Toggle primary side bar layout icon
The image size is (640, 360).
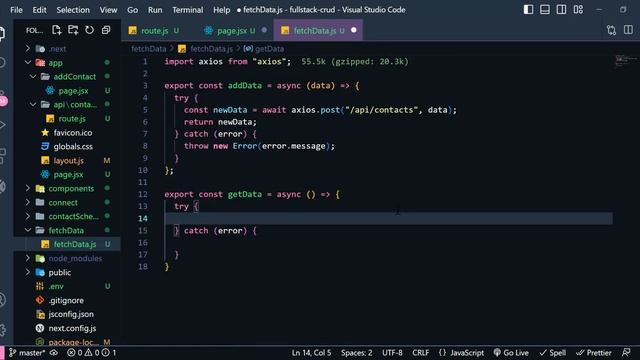(x=528, y=9)
